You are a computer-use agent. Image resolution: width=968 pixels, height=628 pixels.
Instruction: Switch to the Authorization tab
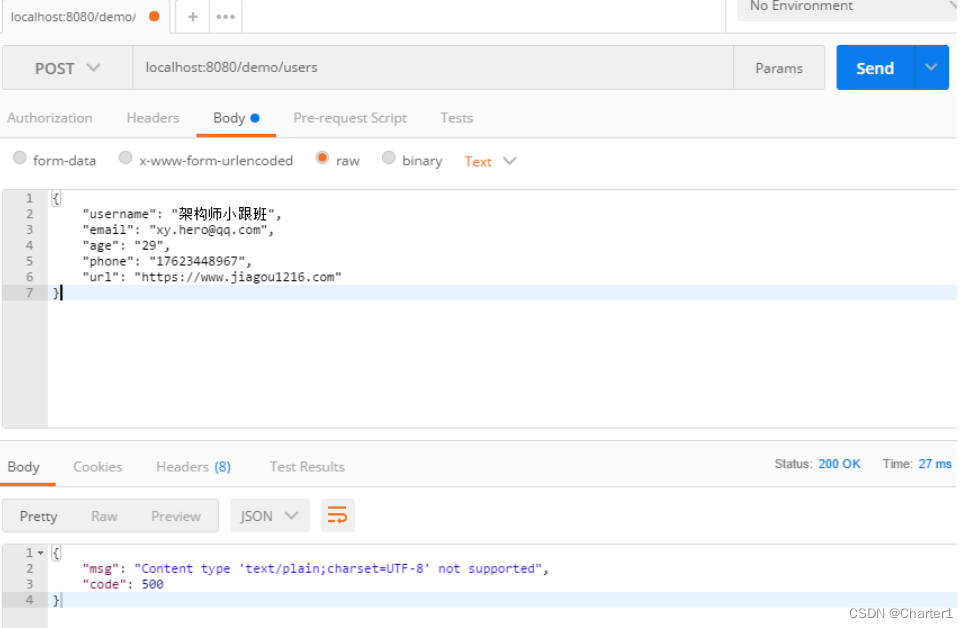(50, 118)
